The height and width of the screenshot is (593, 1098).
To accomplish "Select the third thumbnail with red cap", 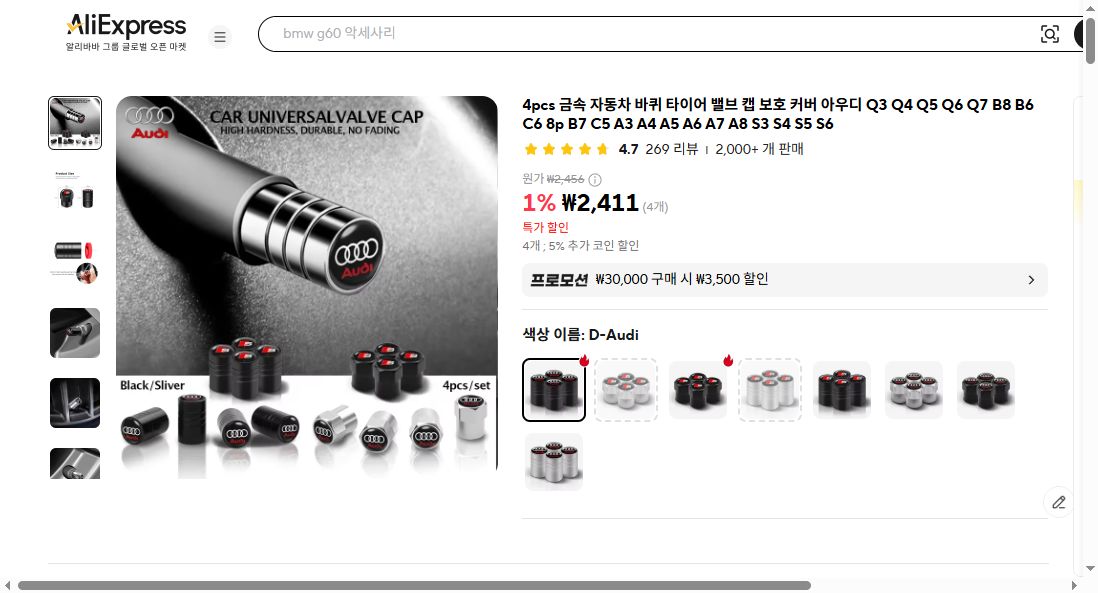I will click(x=75, y=263).
